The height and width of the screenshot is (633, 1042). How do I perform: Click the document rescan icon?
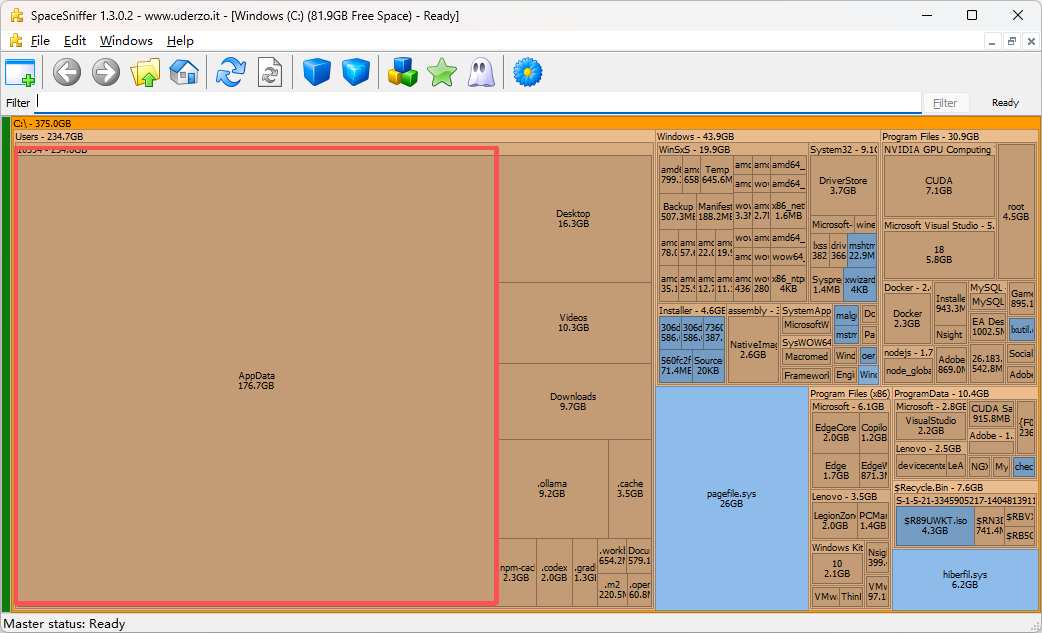click(x=270, y=72)
